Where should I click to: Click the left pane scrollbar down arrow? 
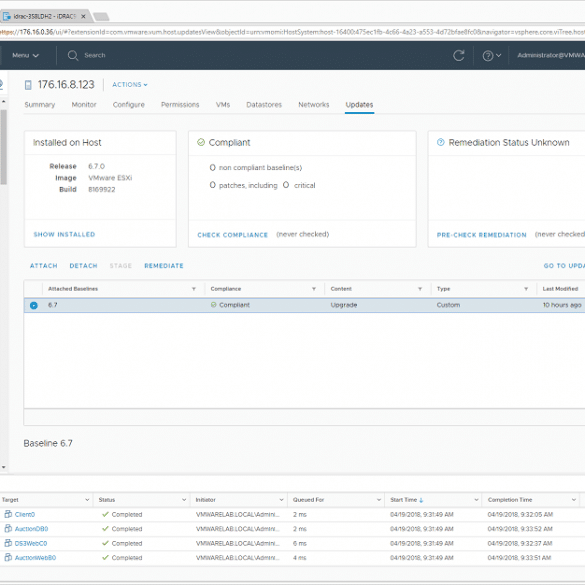pyautogui.click(x=3, y=467)
